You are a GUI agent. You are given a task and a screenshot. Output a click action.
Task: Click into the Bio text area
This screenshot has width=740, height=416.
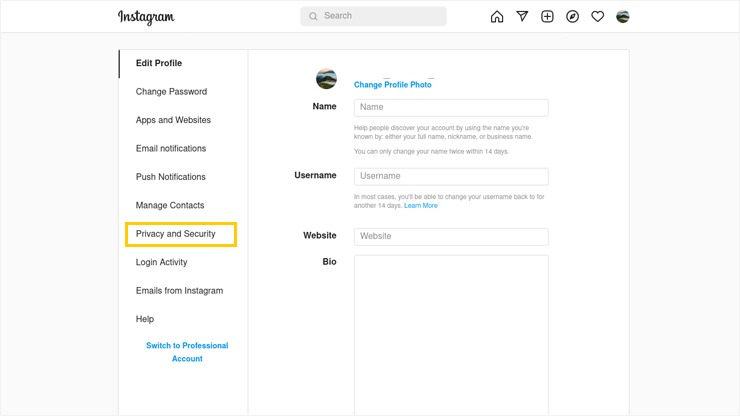click(451, 335)
